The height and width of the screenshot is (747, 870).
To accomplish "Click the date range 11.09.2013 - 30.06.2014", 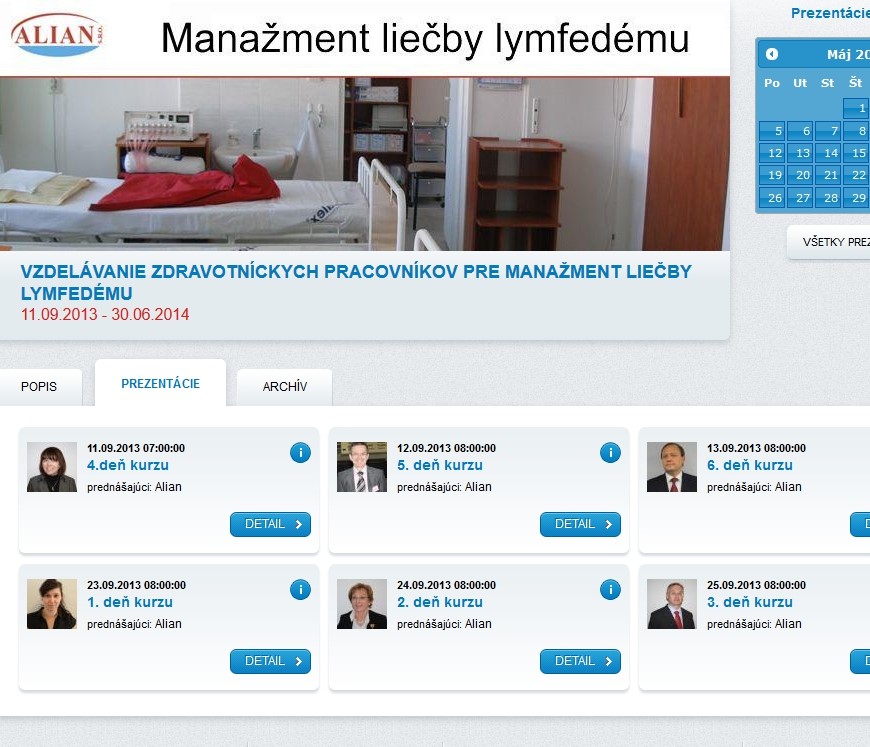I will pos(105,315).
